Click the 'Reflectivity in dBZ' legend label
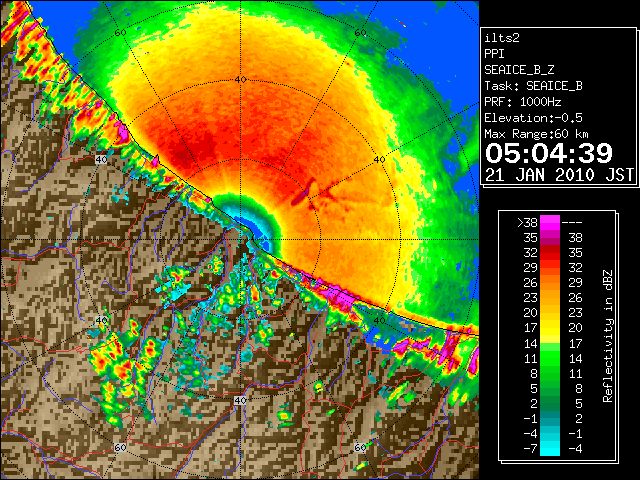This screenshot has width=640, height=480. pyautogui.click(x=607, y=336)
